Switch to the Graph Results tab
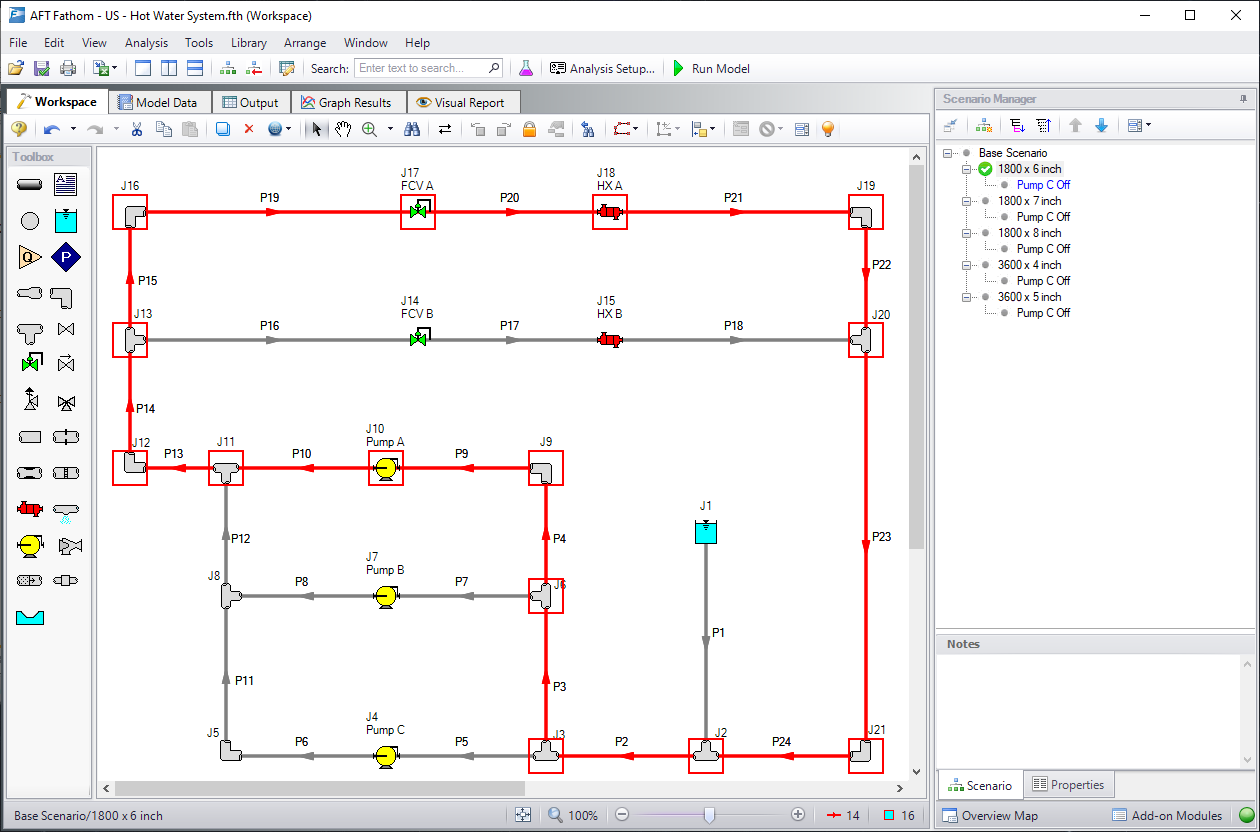 click(x=347, y=102)
